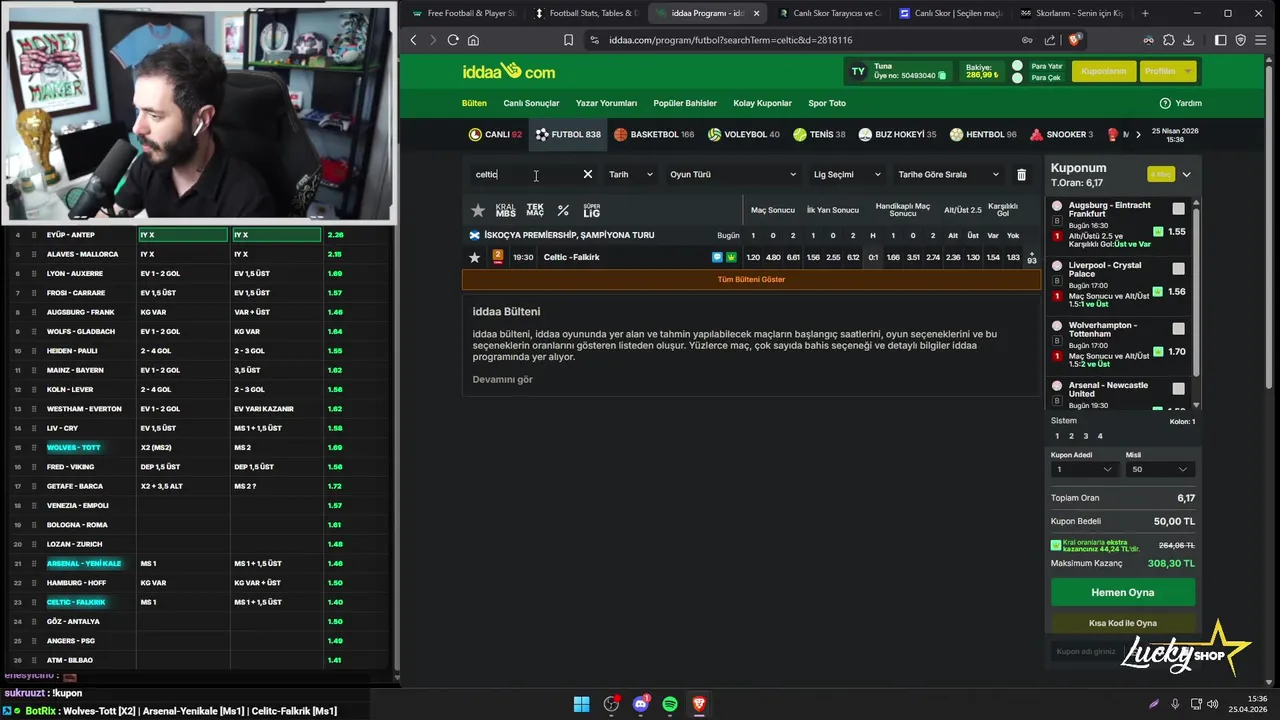Go to browser home page

coord(473,40)
